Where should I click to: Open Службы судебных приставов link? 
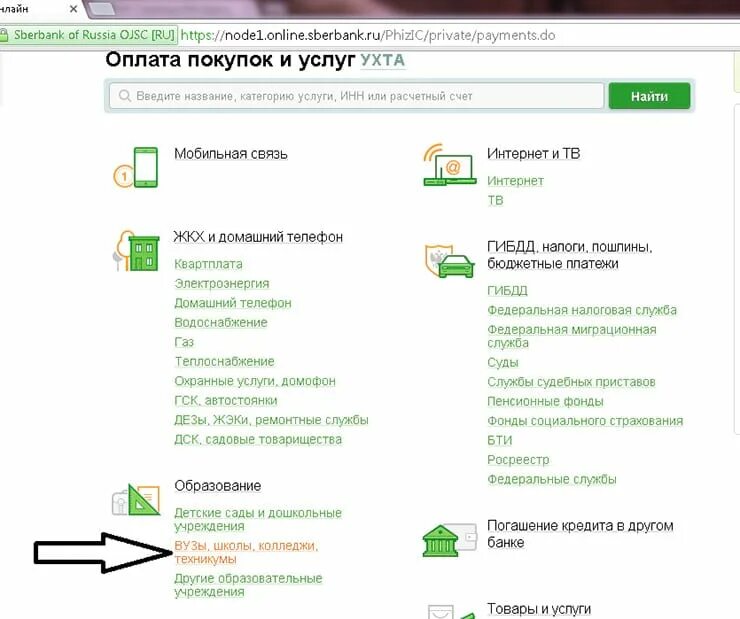(x=571, y=382)
